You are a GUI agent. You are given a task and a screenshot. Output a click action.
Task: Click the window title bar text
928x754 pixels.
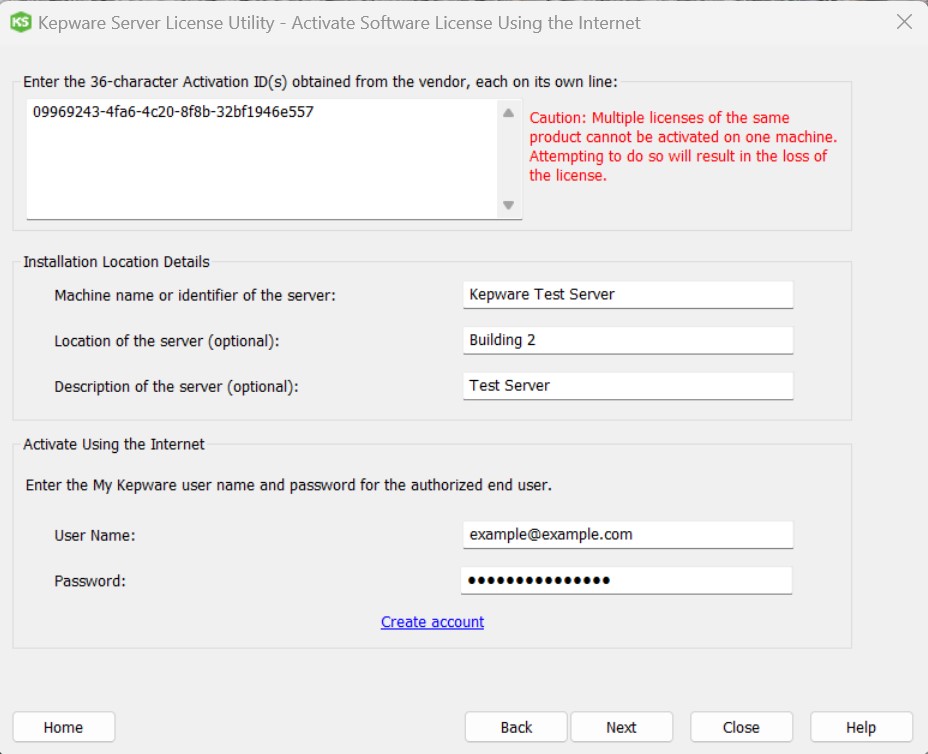[x=339, y=22]
